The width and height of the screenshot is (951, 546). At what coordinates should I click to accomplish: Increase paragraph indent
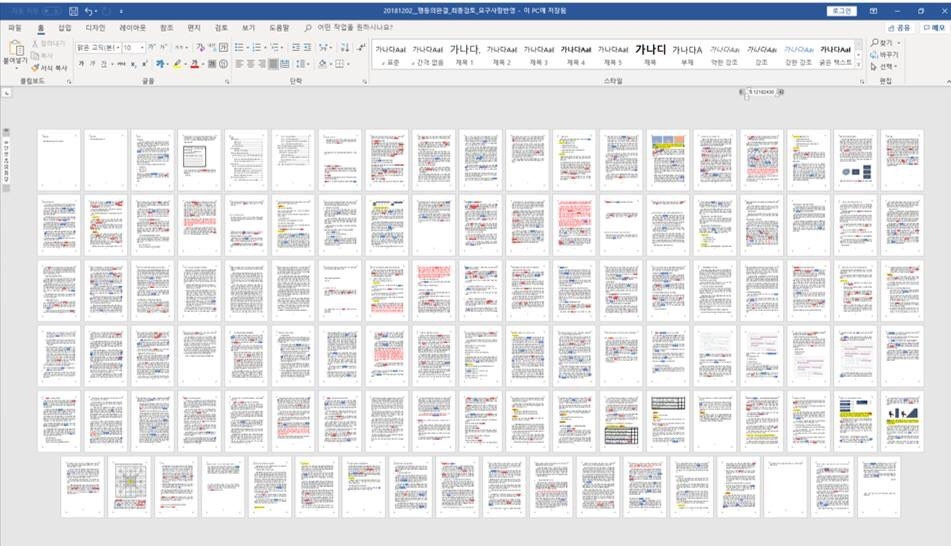[307, 47]
